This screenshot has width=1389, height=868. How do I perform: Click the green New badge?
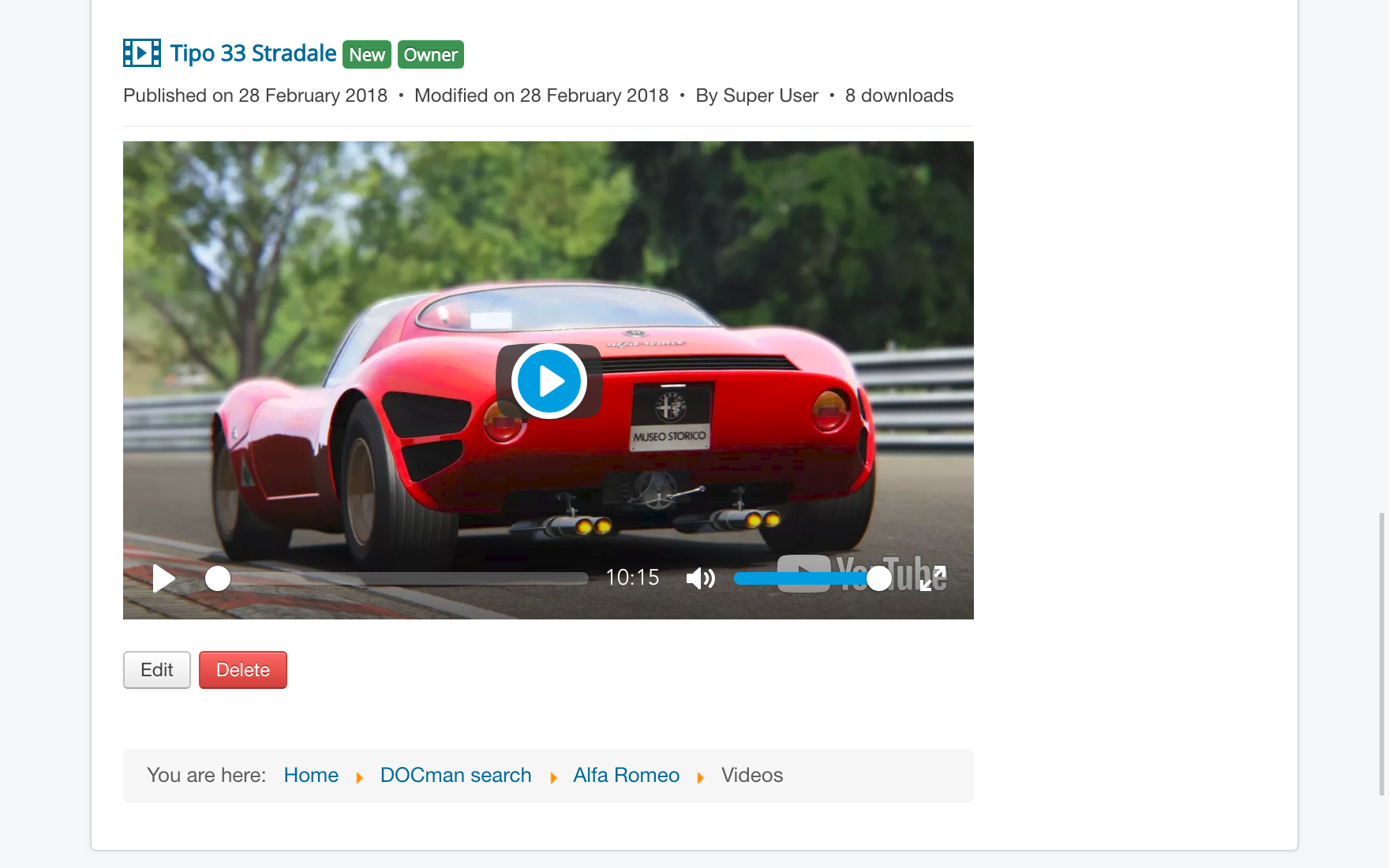[x=367, y=54]
